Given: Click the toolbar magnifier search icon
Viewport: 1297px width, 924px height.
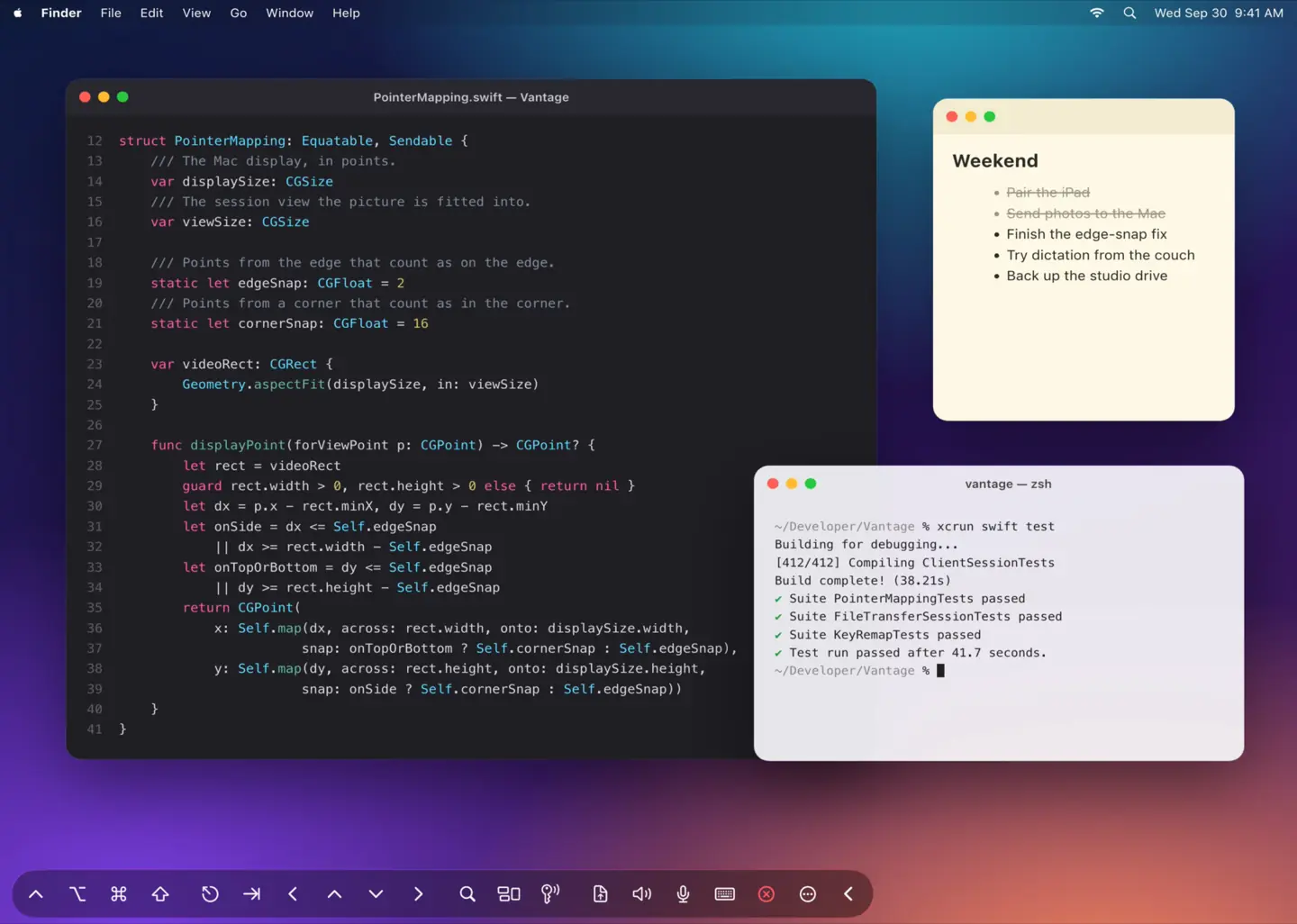Looking at the screenshot, I should [467, 894].
